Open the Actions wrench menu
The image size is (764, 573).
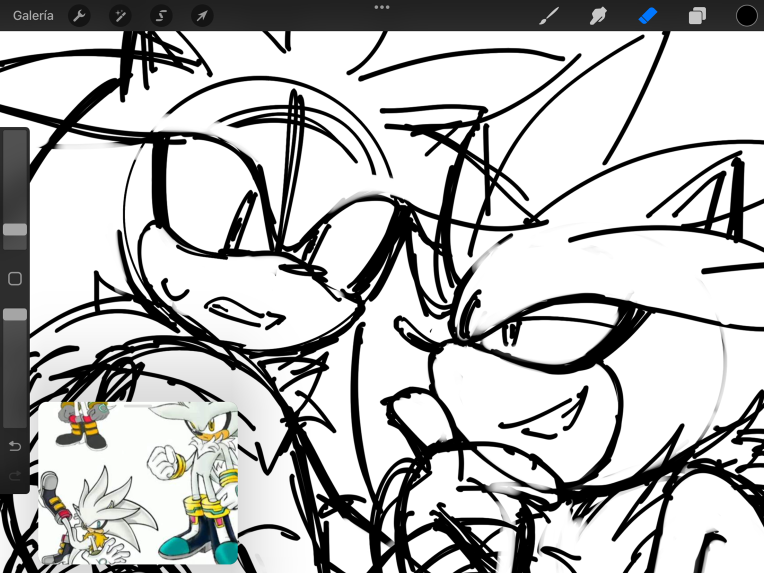[x=79, y=16]
